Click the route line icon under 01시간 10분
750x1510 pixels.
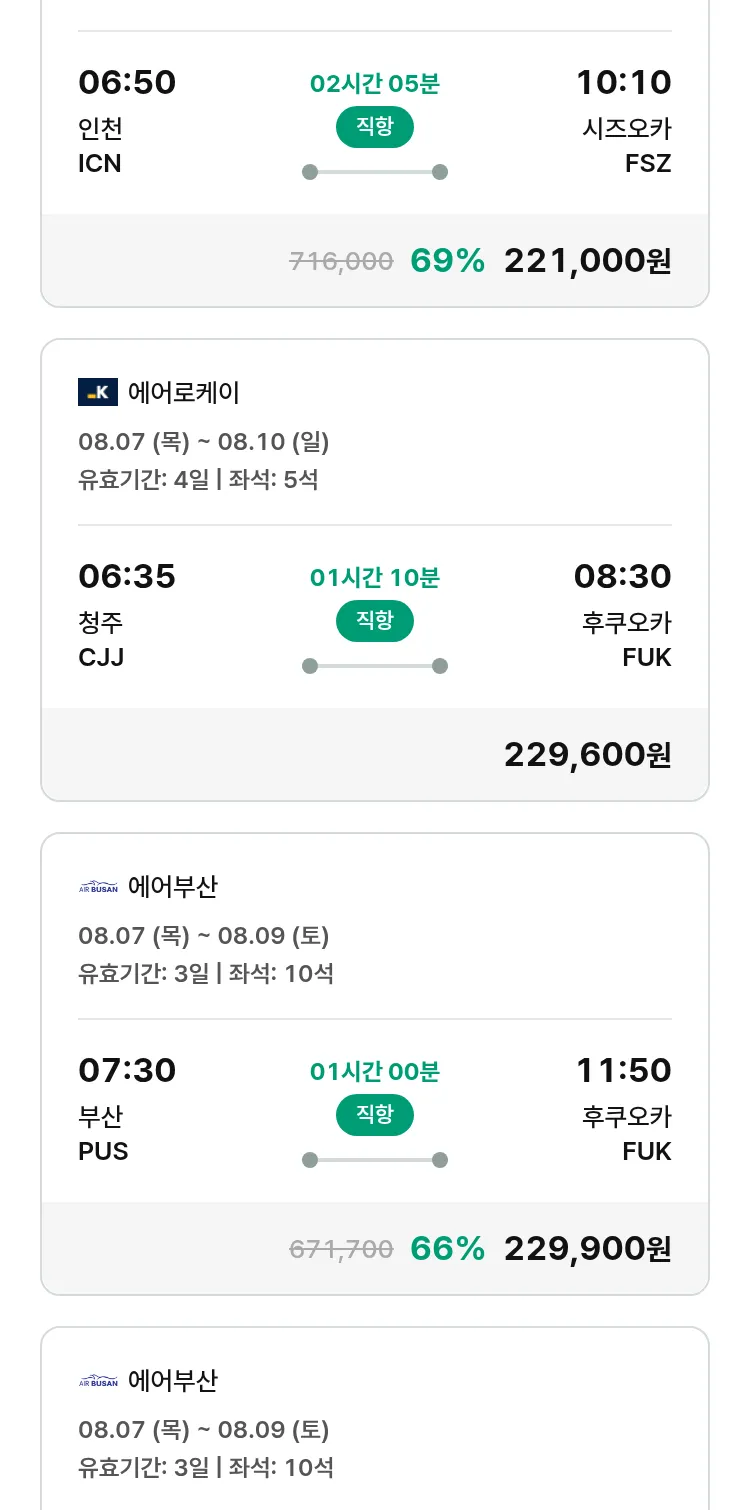point(375,666)
